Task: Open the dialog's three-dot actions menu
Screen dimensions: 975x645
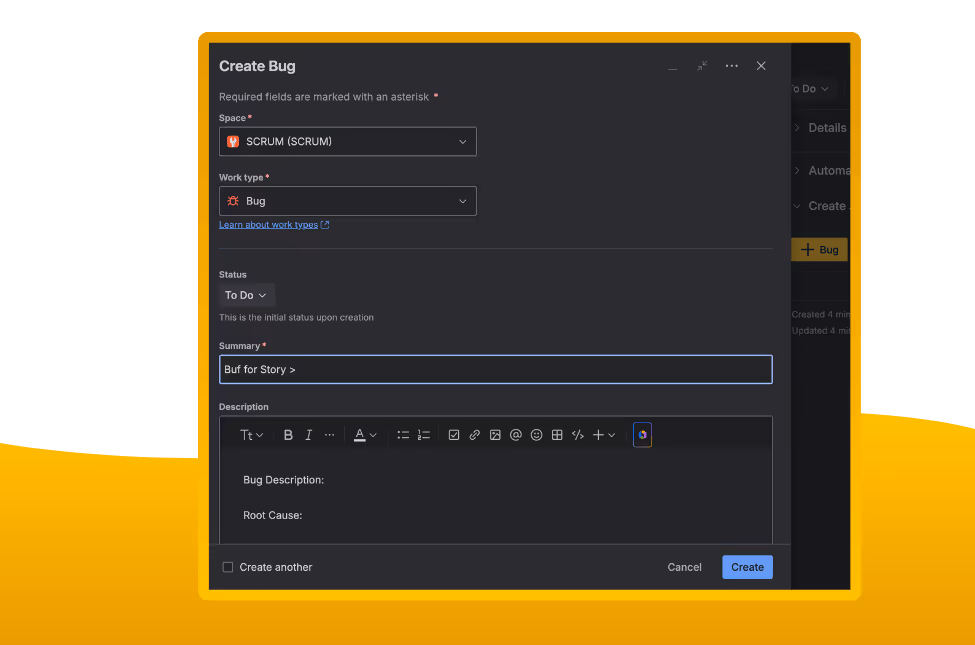Action: (731, 66)
